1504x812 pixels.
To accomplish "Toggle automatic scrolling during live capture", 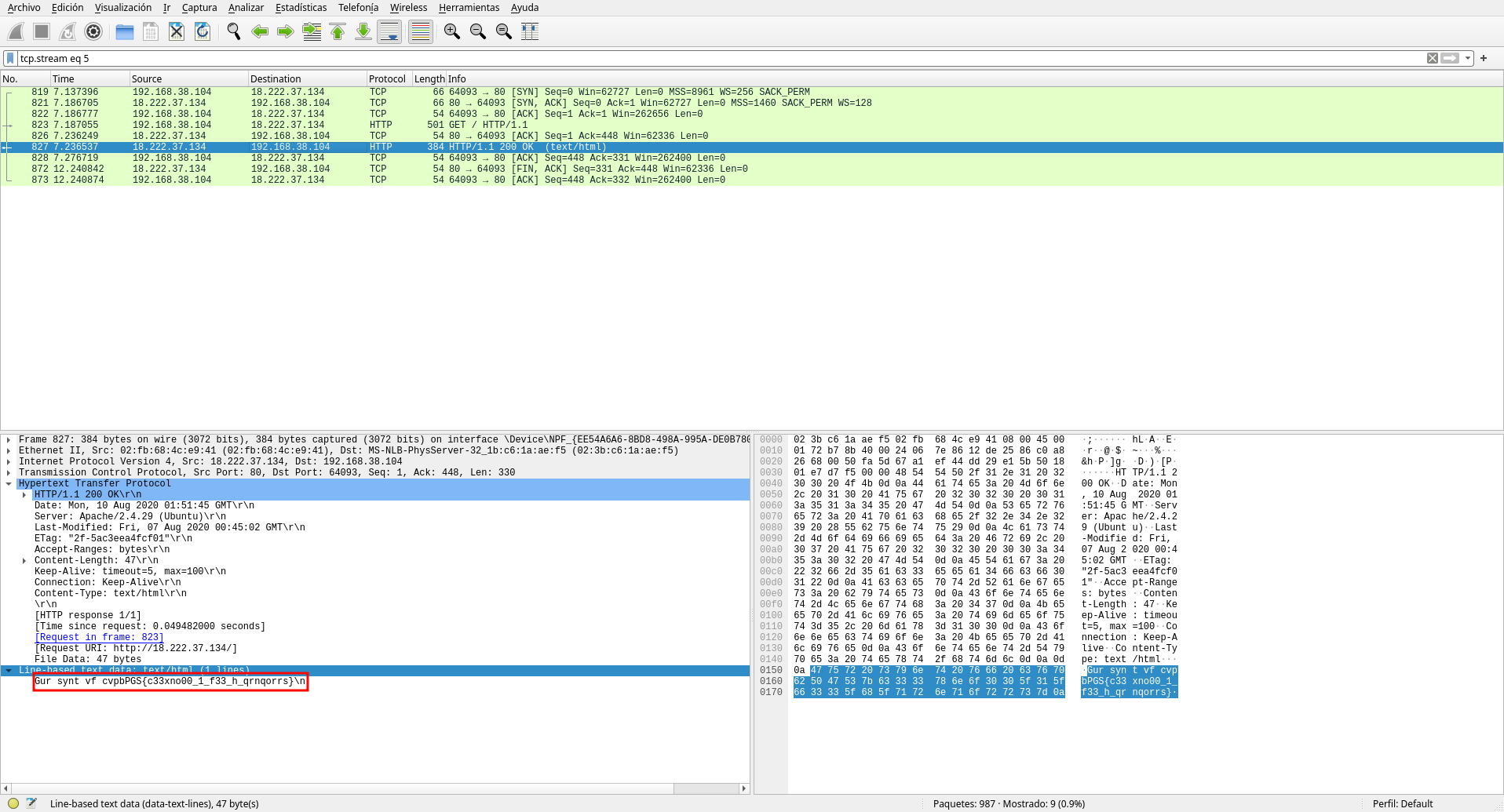I will tap(389, 31).
